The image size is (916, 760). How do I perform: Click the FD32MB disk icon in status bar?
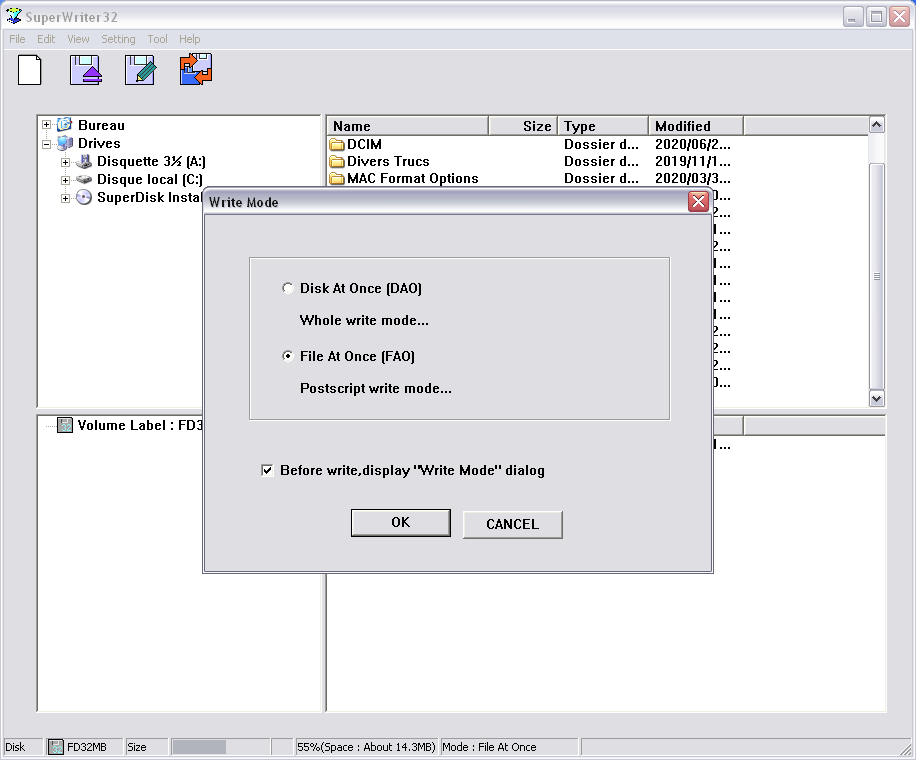pyautogui.click(x=57, y=747)
